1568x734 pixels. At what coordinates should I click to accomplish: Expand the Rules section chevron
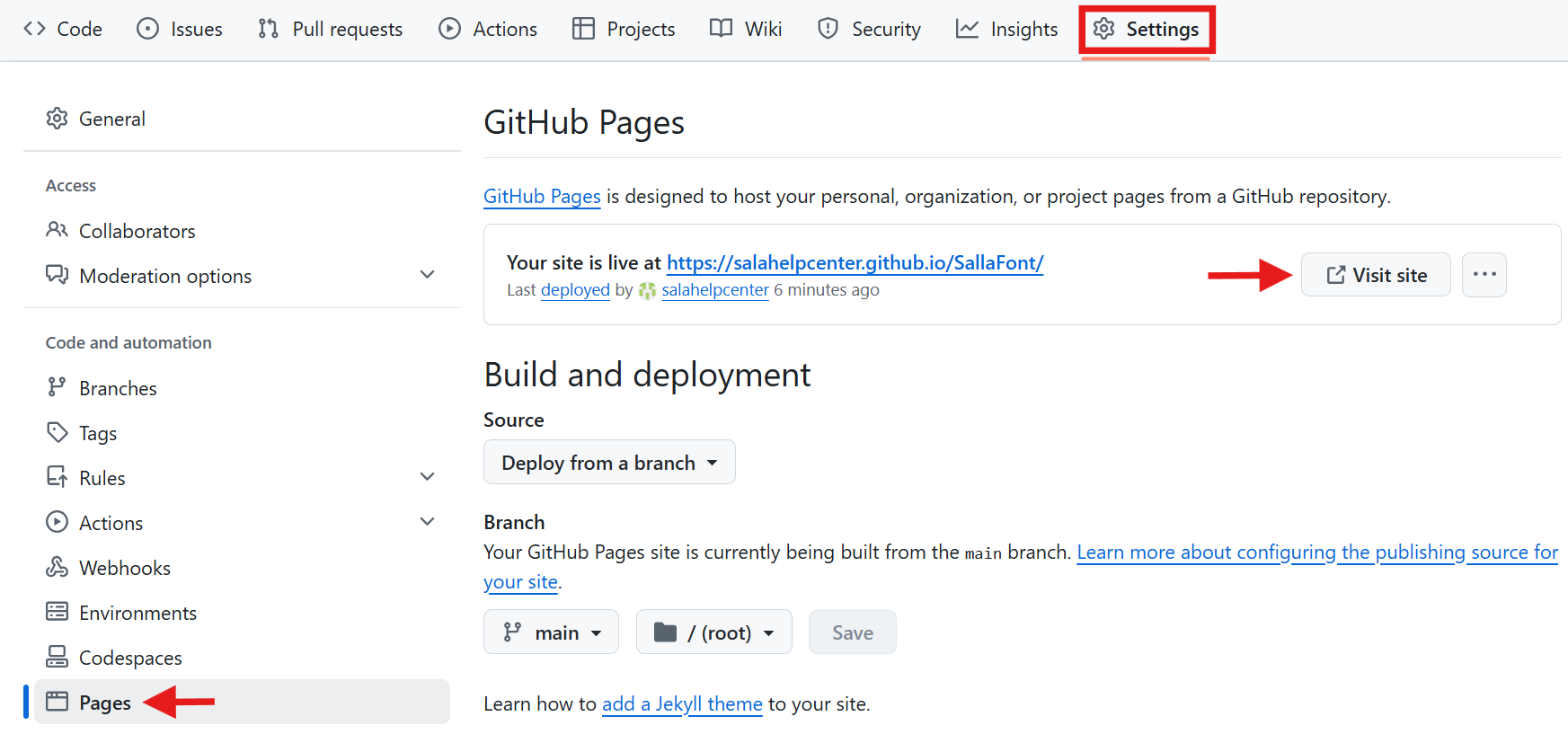(x=428, y=477)
